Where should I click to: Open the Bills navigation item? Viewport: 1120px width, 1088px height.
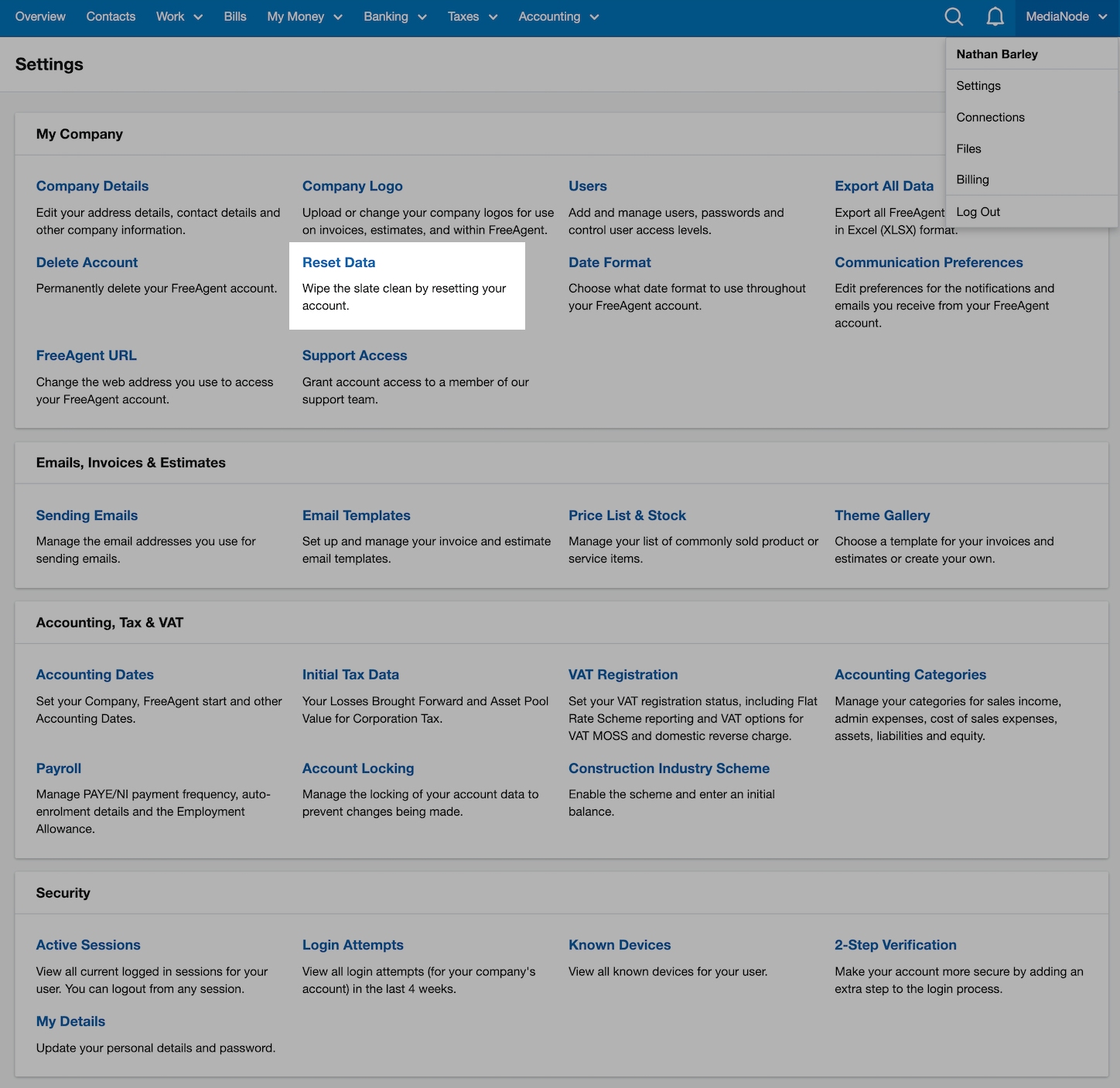tap(235, 17)
